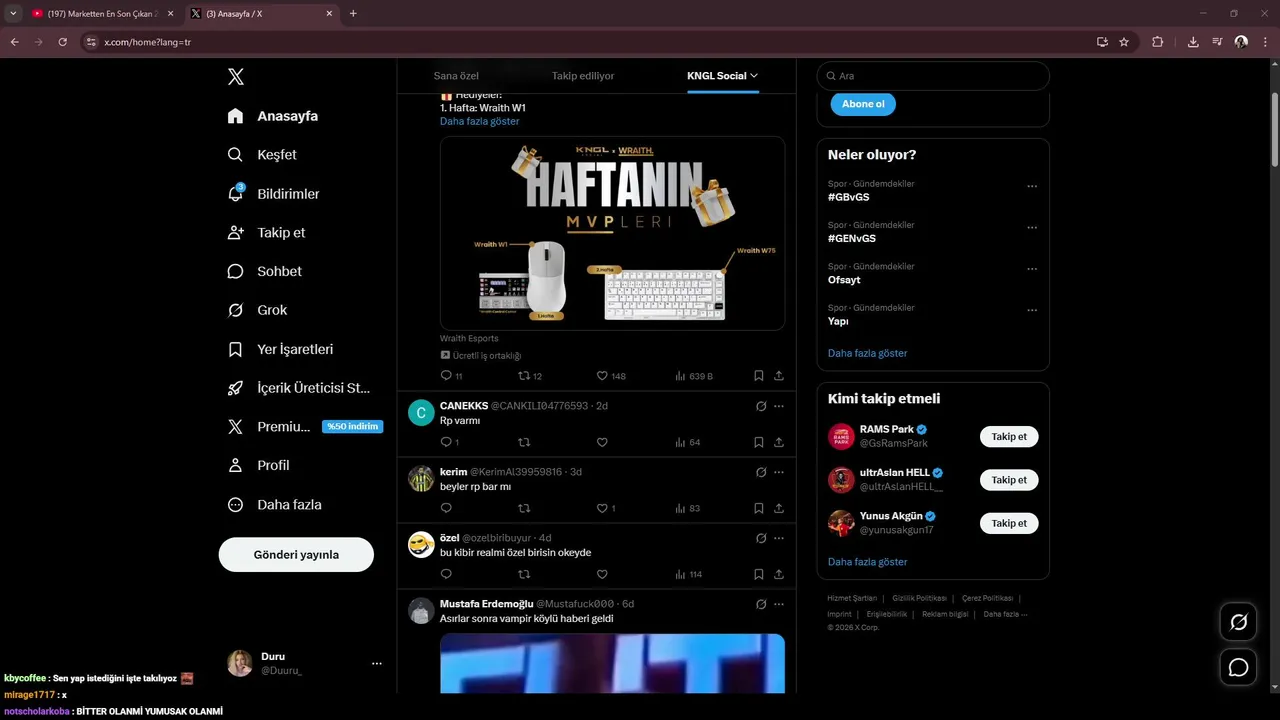Open HAFTANIN MVP'leri post image
The height and width of the screenshot is (720, 1280).
[x=612, y=233]
